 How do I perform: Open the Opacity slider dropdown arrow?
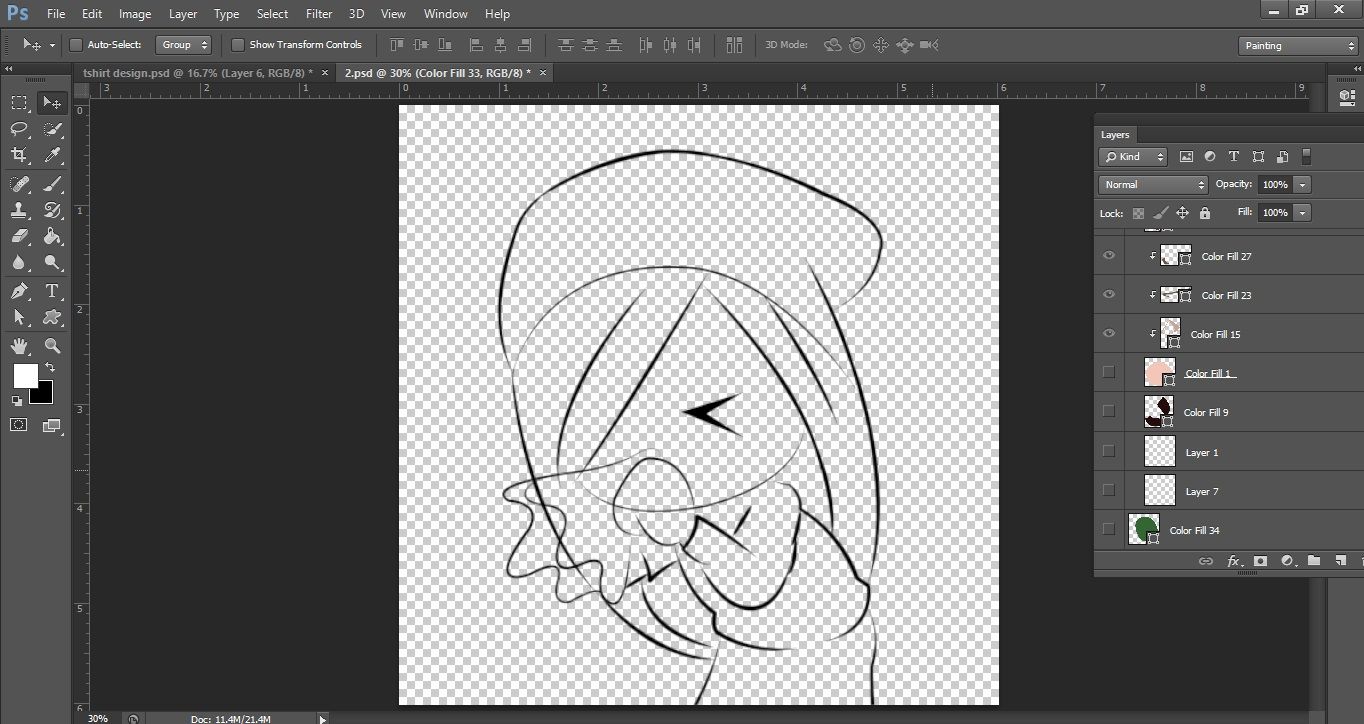click(1302, 185)
